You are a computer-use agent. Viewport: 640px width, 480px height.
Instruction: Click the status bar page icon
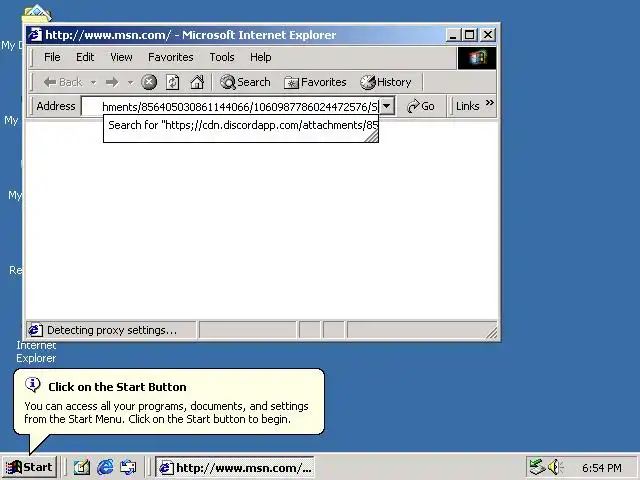35,330
